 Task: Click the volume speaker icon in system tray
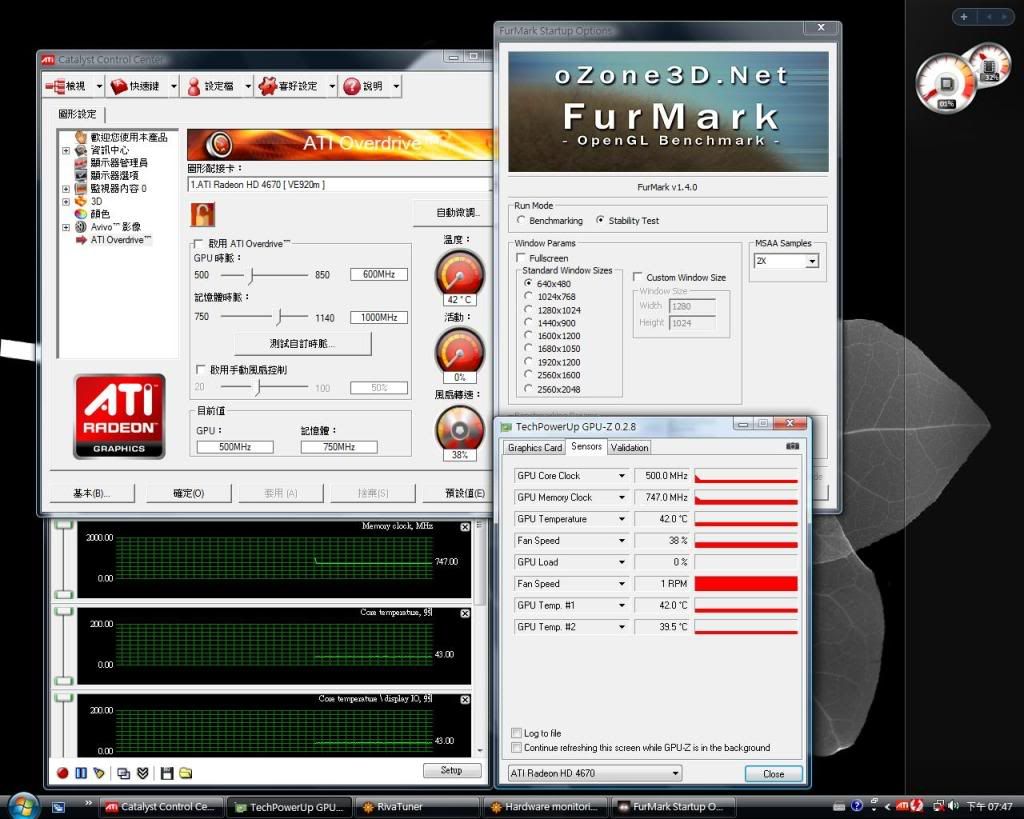click(953, 807)
